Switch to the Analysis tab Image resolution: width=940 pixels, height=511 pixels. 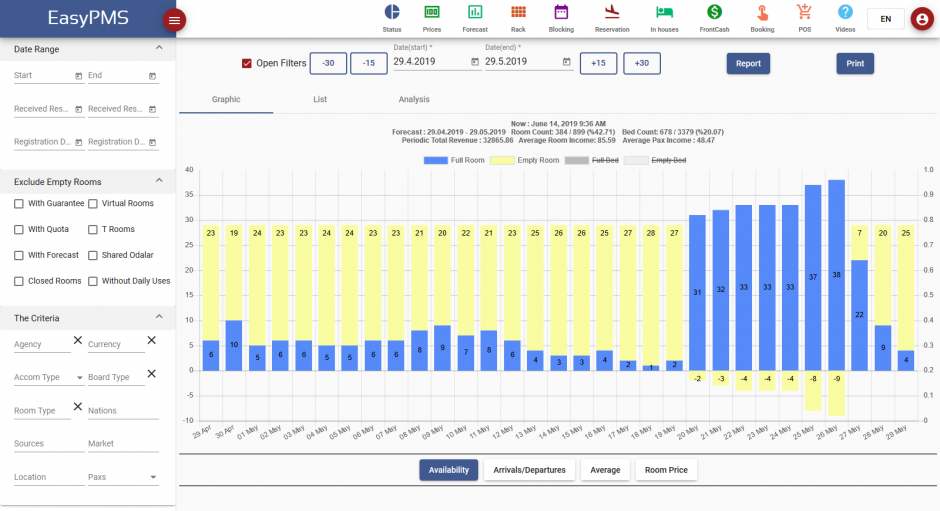414,100
